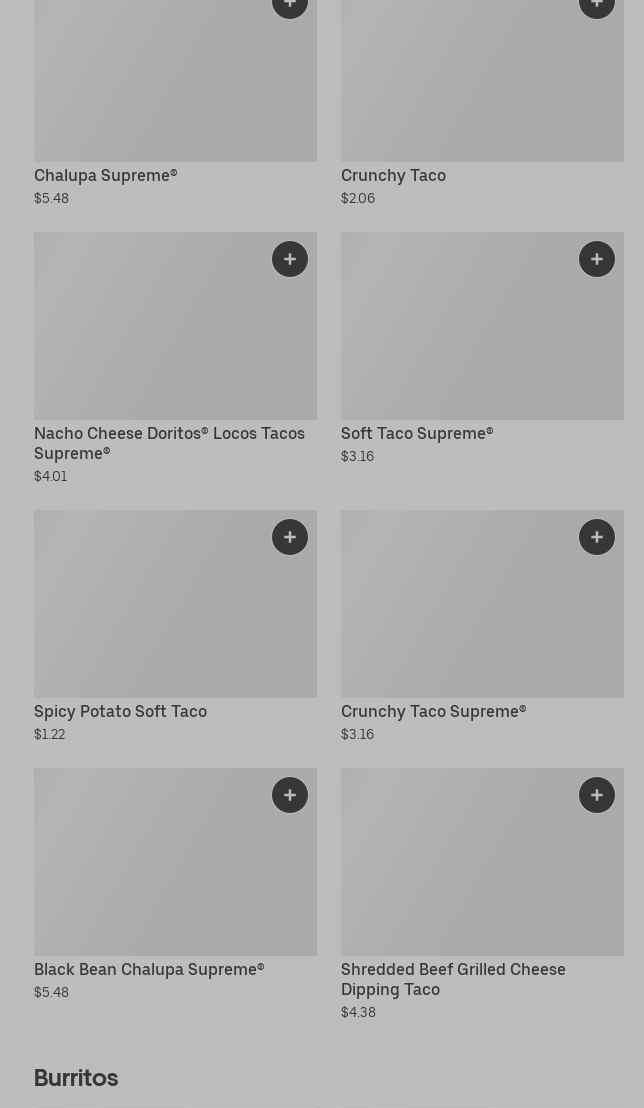View Soft Taco Supreme image
This screenshot has width=644, height=1108.
[482, 326]
